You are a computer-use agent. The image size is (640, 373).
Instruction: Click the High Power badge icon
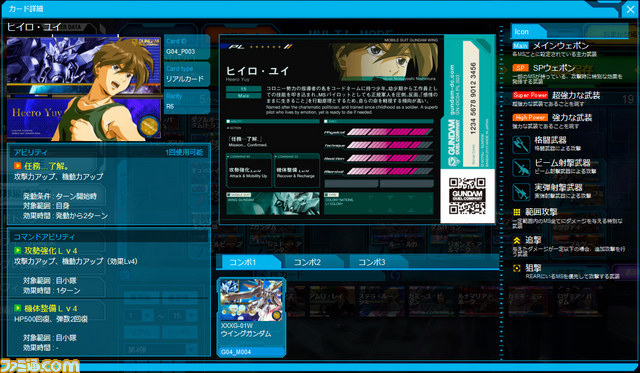(530, 118)
